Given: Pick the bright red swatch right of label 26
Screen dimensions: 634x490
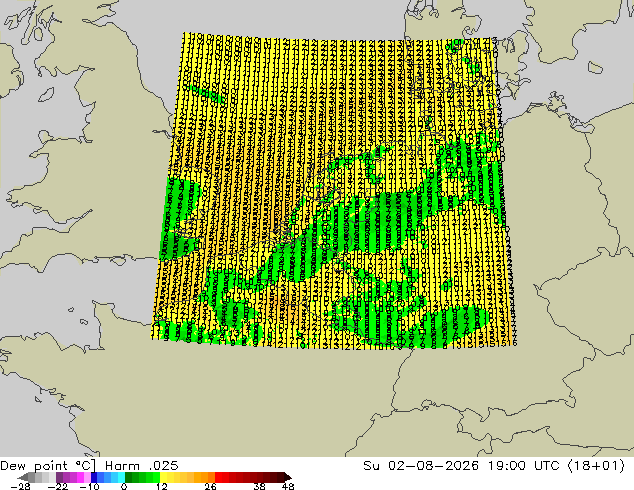Looking at the screenshot, I should 218,477.
